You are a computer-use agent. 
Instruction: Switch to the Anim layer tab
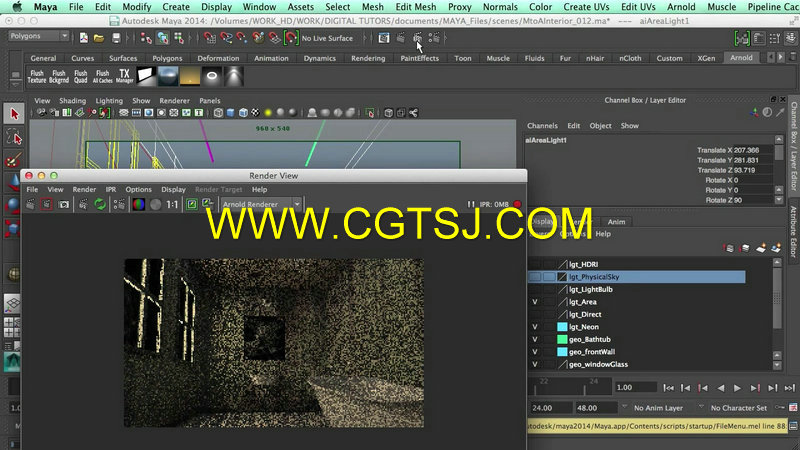click(x=616, y=221)
